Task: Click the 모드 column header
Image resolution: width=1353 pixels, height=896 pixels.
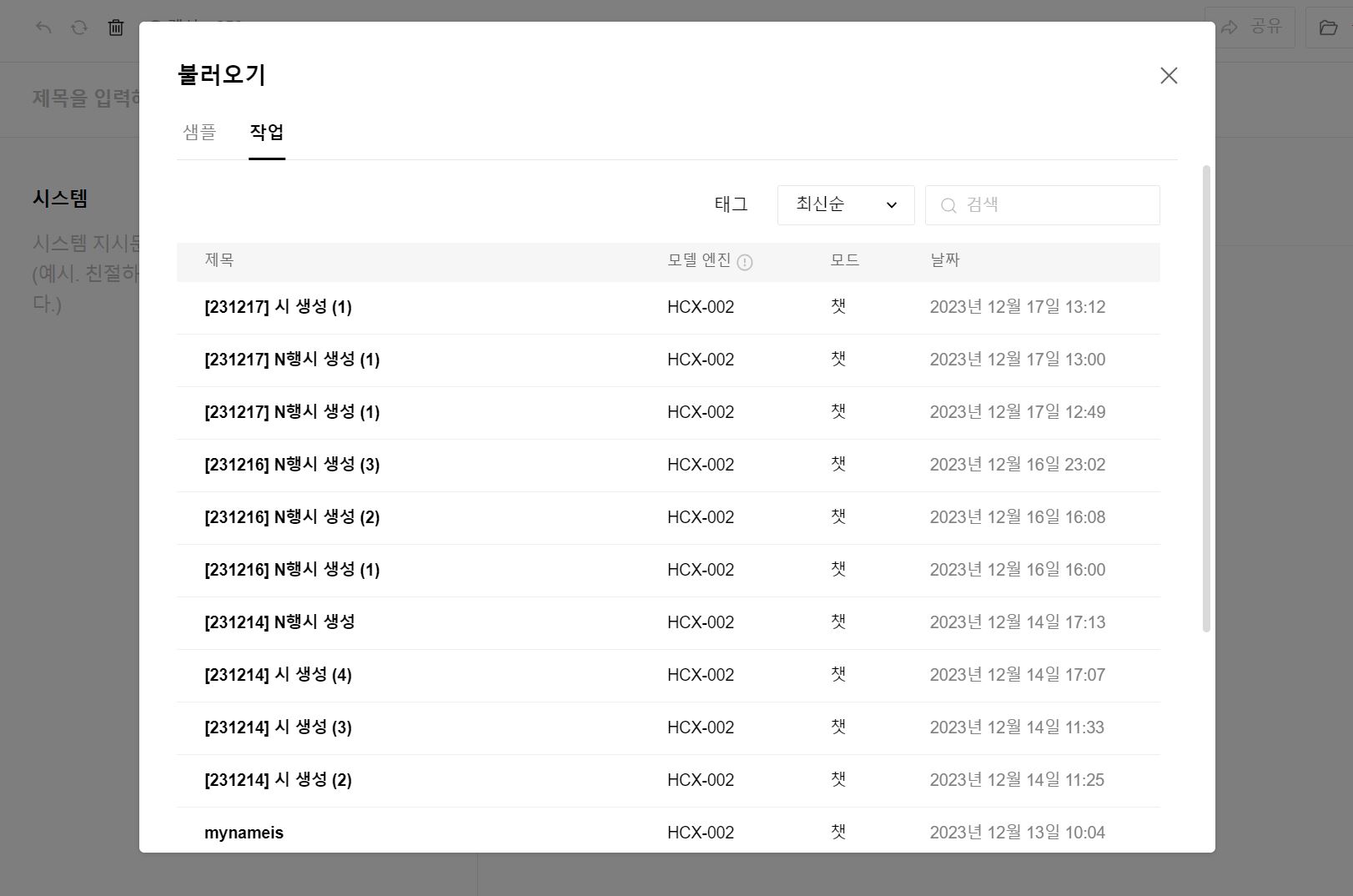Action: [x=845, y=260]
